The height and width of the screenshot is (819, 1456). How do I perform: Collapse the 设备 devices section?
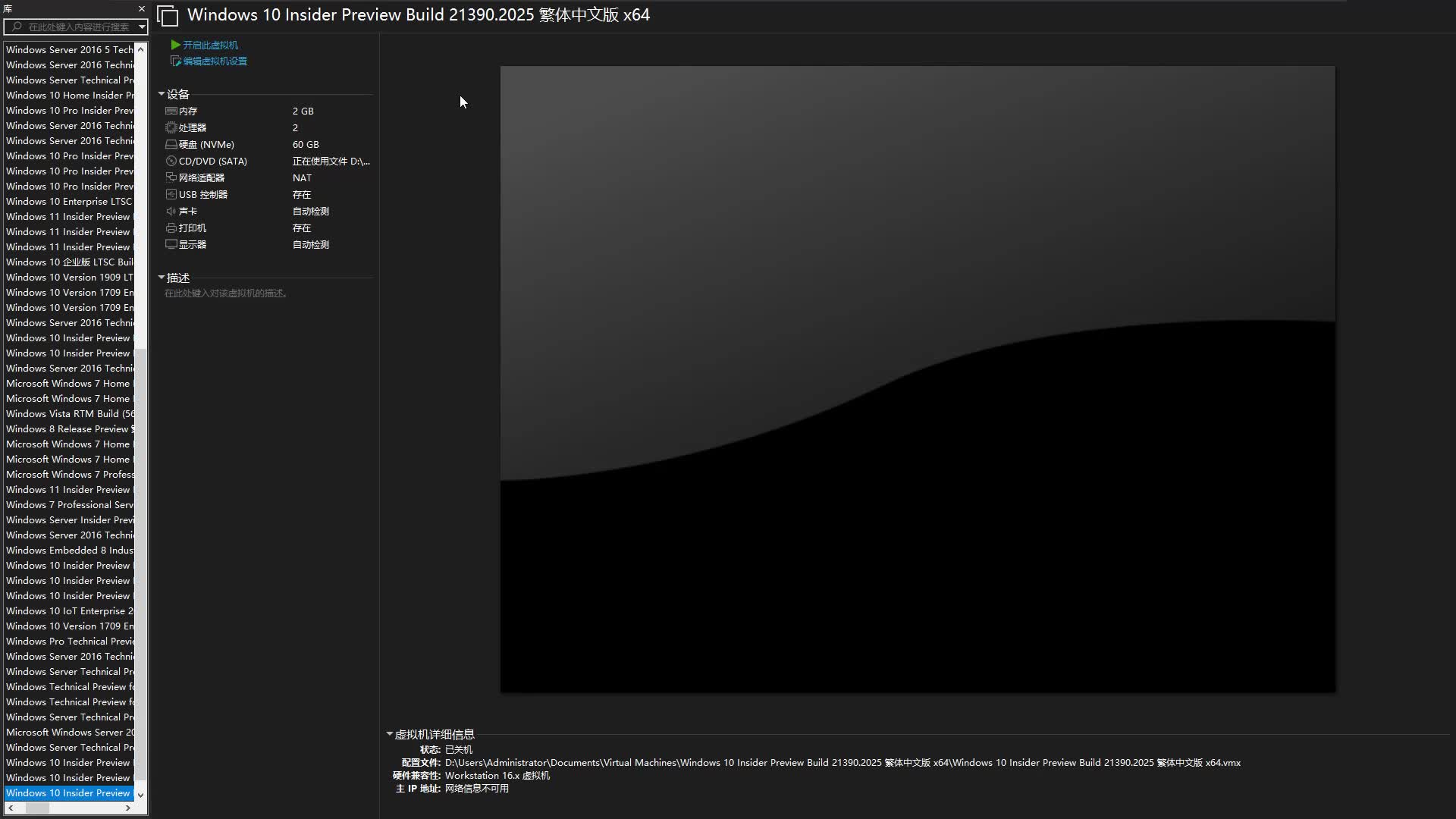click(162, 93)
